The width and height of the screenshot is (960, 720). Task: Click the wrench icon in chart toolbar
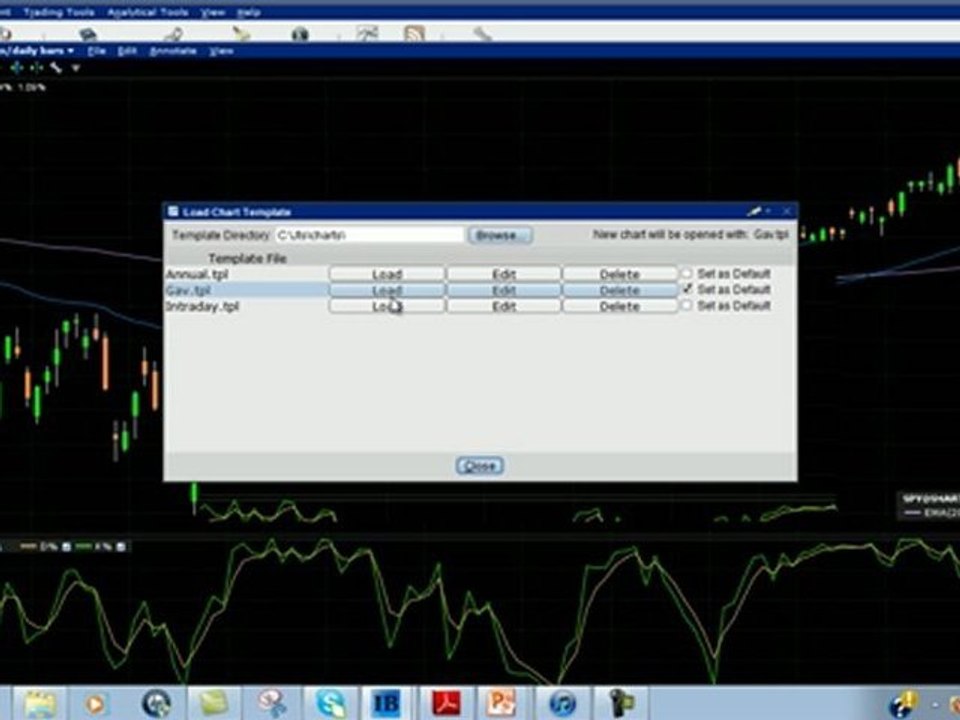pyautogui.click(x=56, y=68)
